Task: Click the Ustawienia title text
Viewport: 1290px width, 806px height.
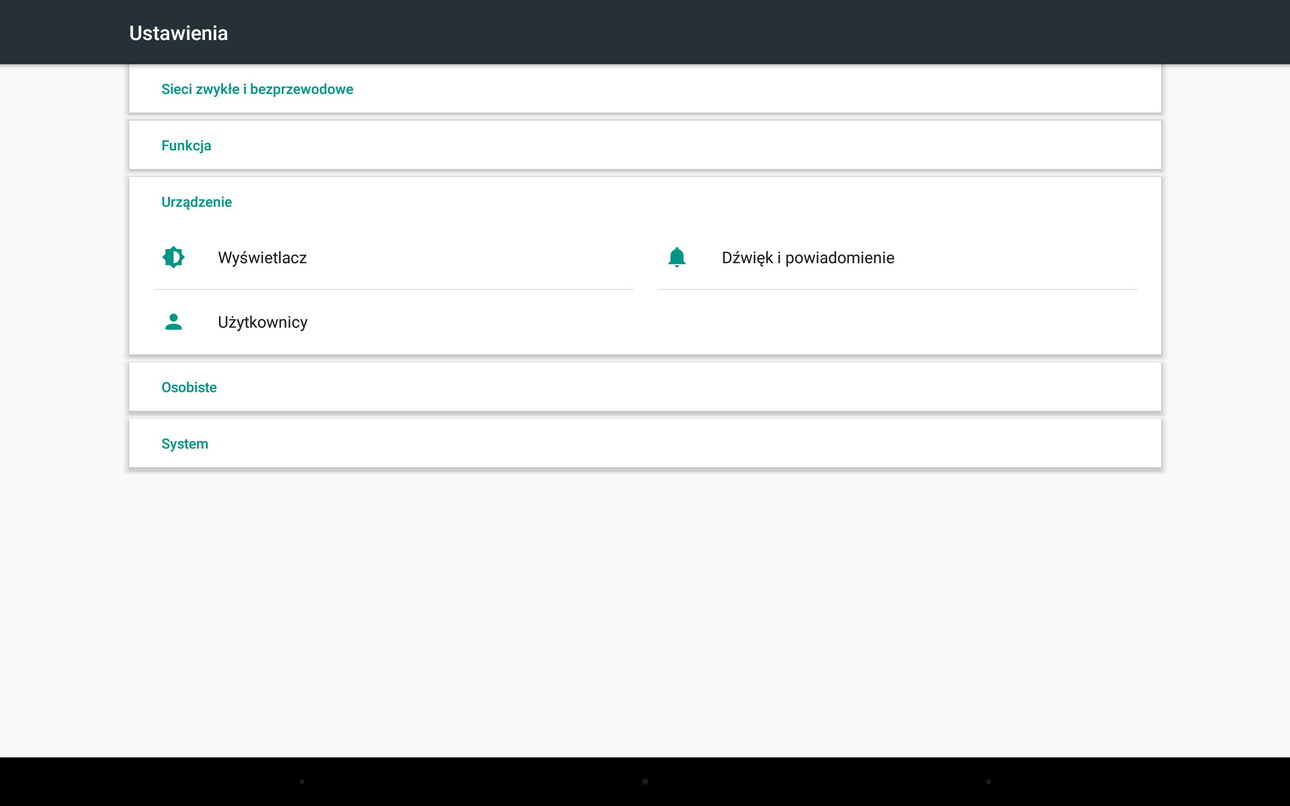Action: tap(178, 33)
